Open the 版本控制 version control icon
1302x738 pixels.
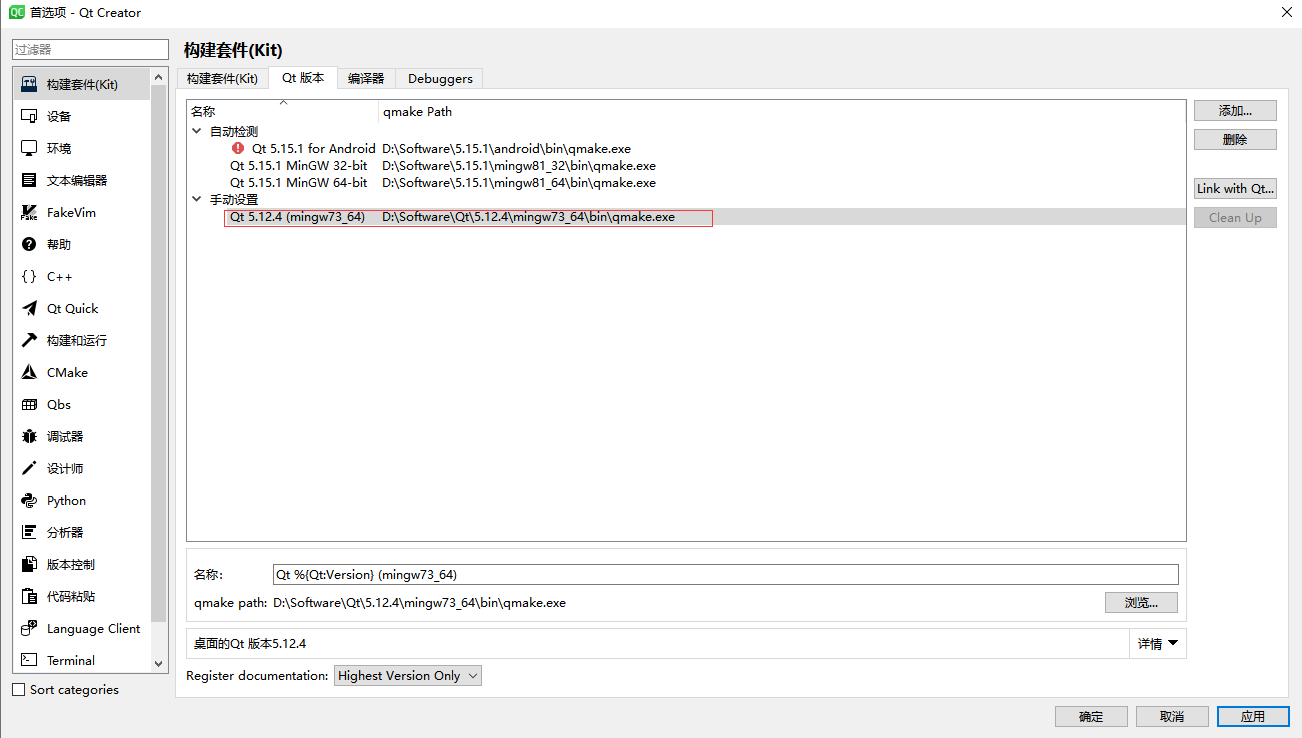[29, 565]
